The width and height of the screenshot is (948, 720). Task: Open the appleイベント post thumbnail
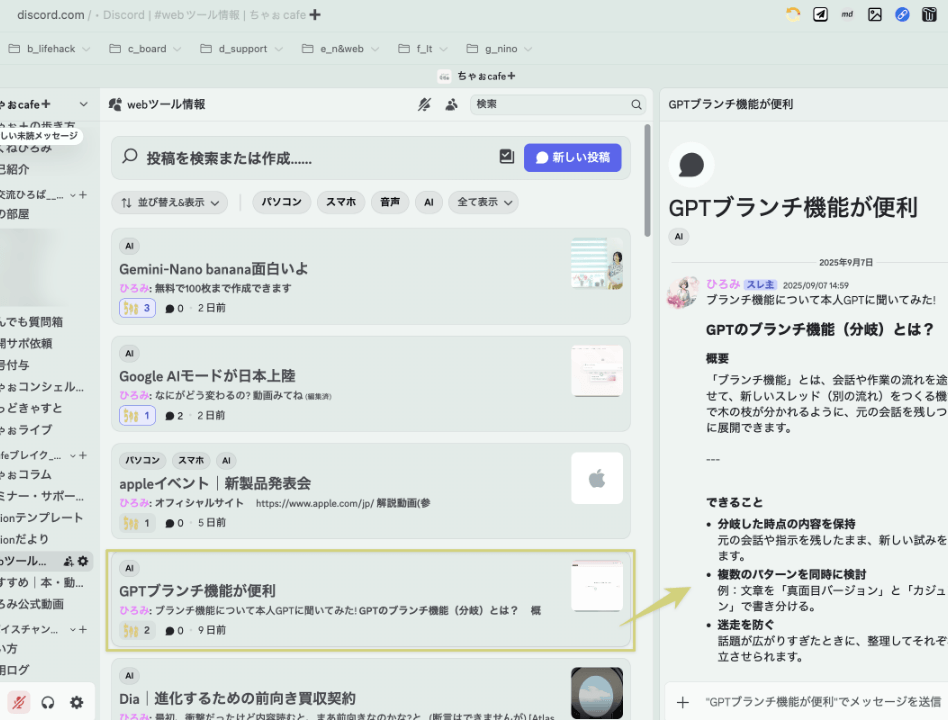click(x=596, y=478)
